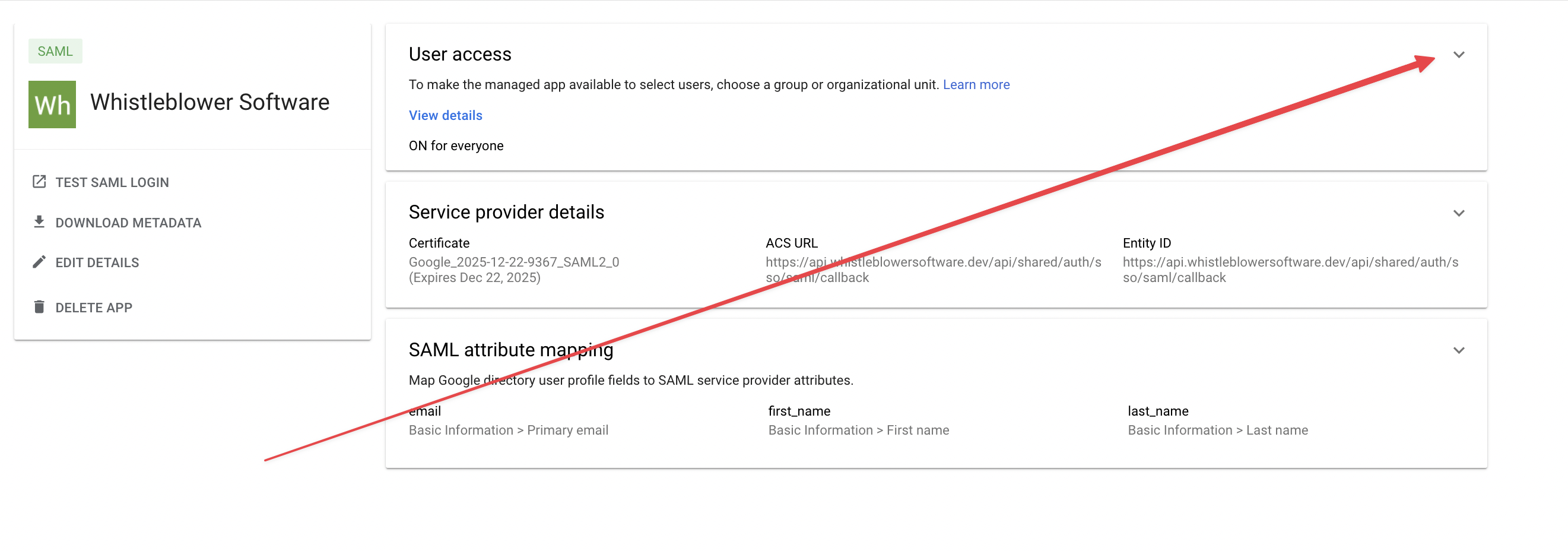This screenshot has width=1568, height=551.
Task: Click the first_name attribute label
Action: [799, 411]
